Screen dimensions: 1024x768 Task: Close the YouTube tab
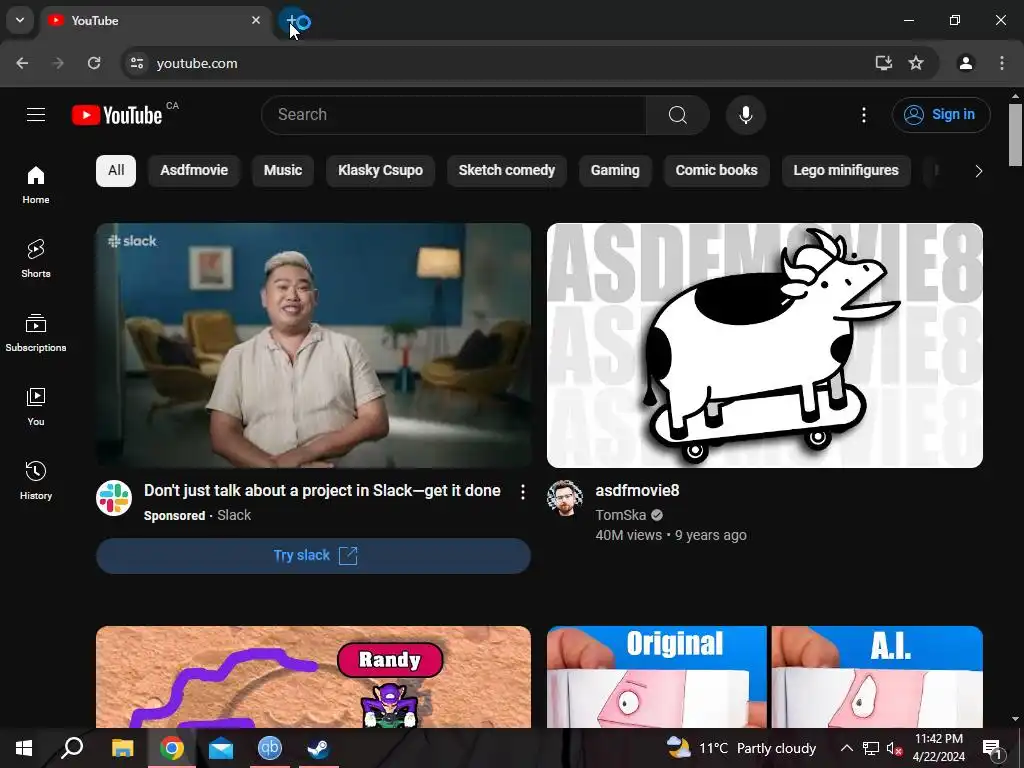point(256,20)
